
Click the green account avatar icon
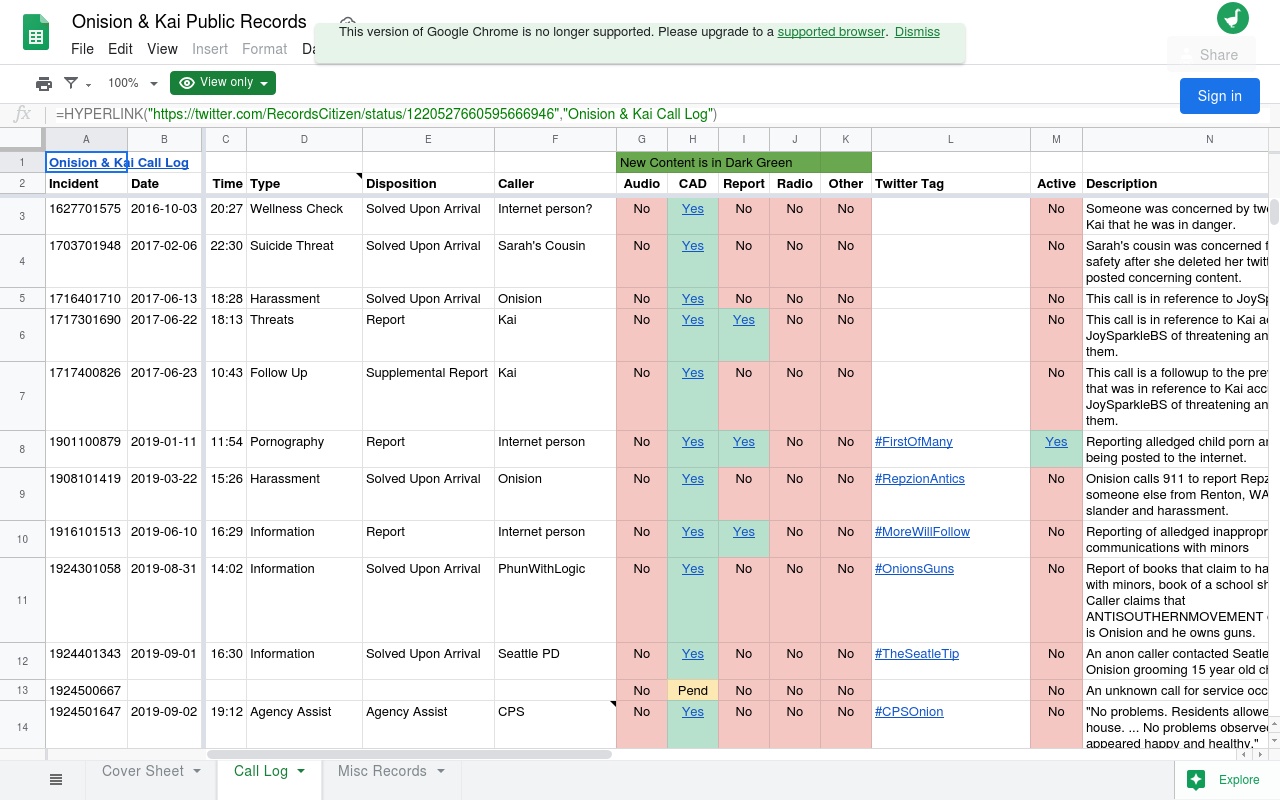1233,18
